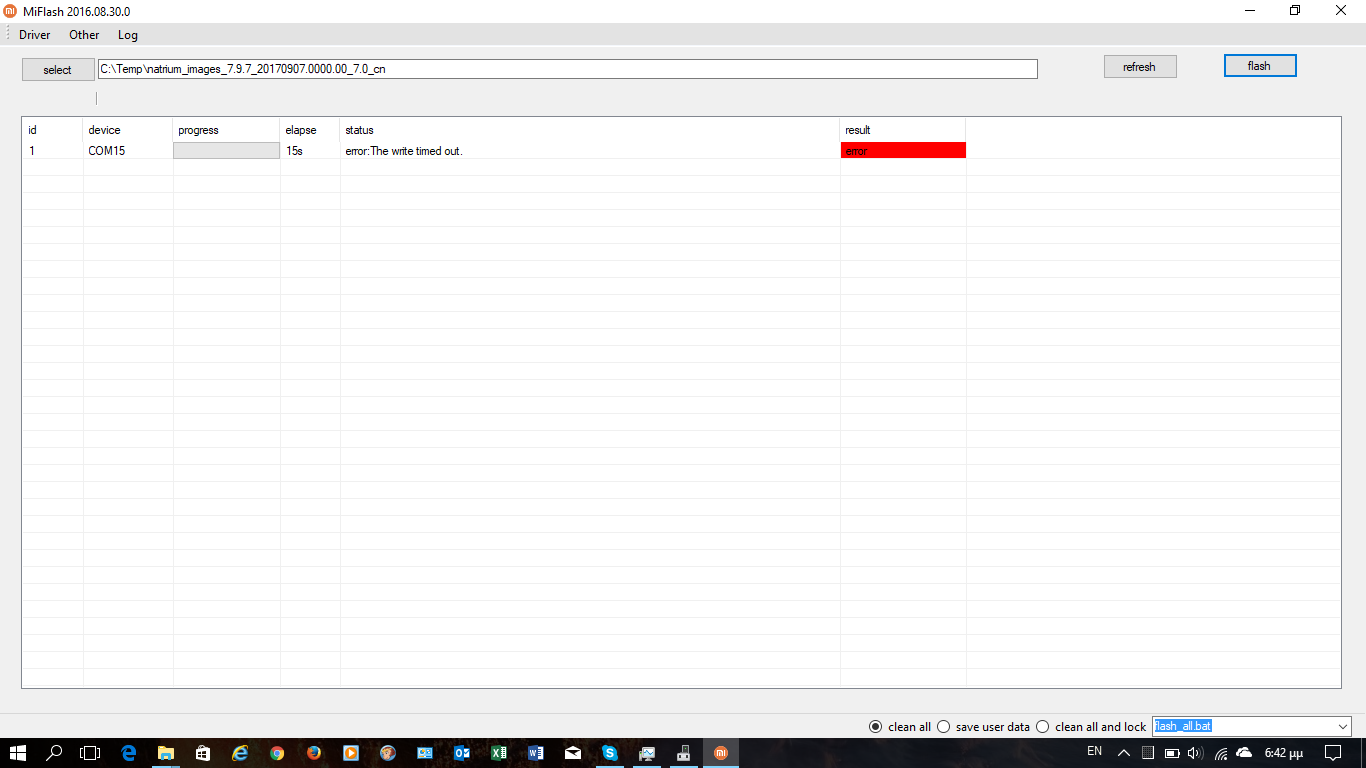Viewport: 1366px width, 768px height.
Task: Open the Microsoft Store taskbar icon
Action: (202, 753)
